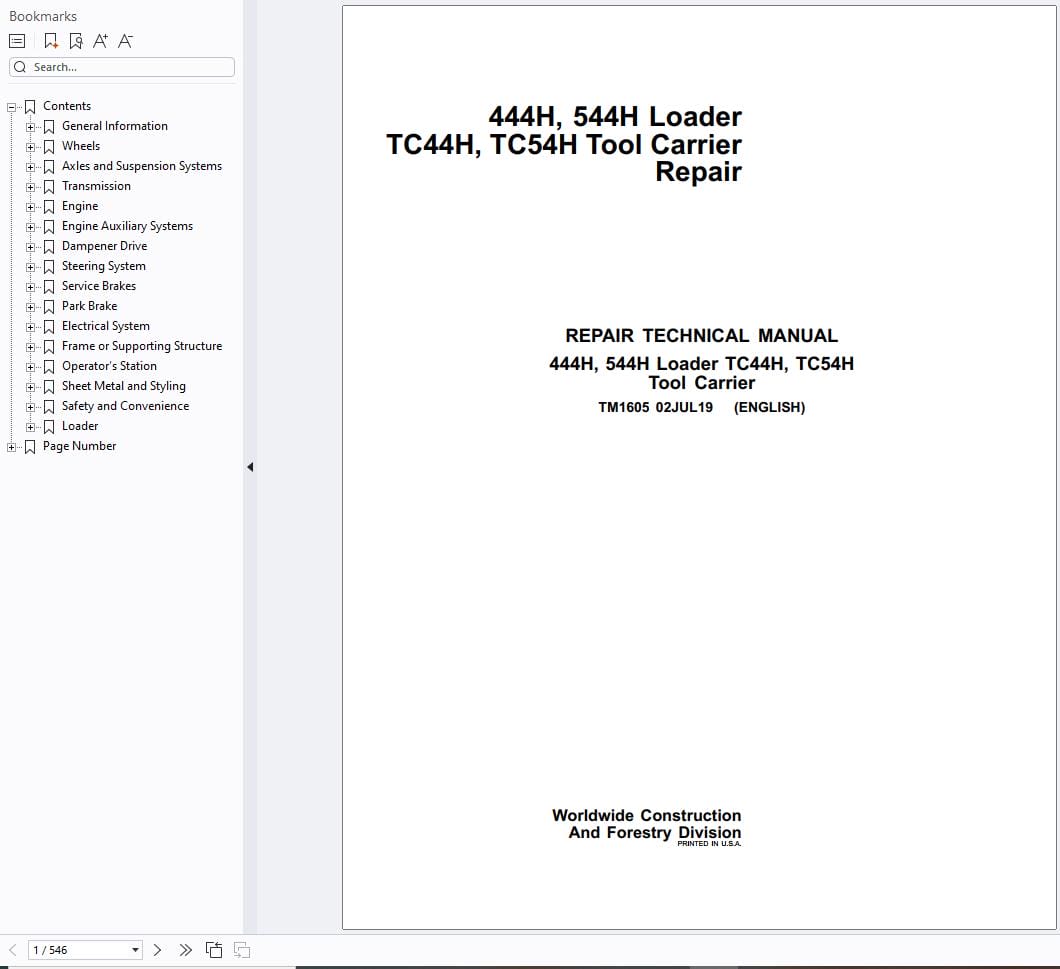The image size is (1060, 969).
Task: Click bookmark icon beside Loader
Action: [49, 427]
